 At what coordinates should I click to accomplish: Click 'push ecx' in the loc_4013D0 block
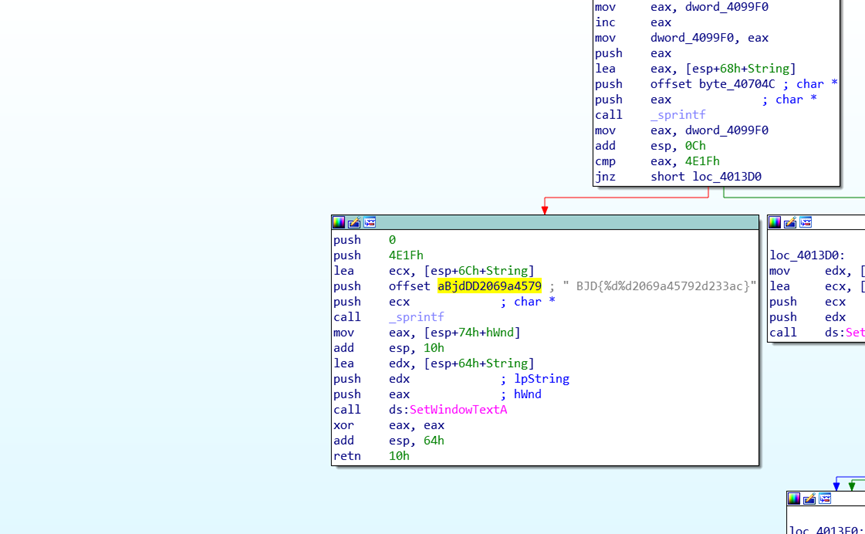808,302
